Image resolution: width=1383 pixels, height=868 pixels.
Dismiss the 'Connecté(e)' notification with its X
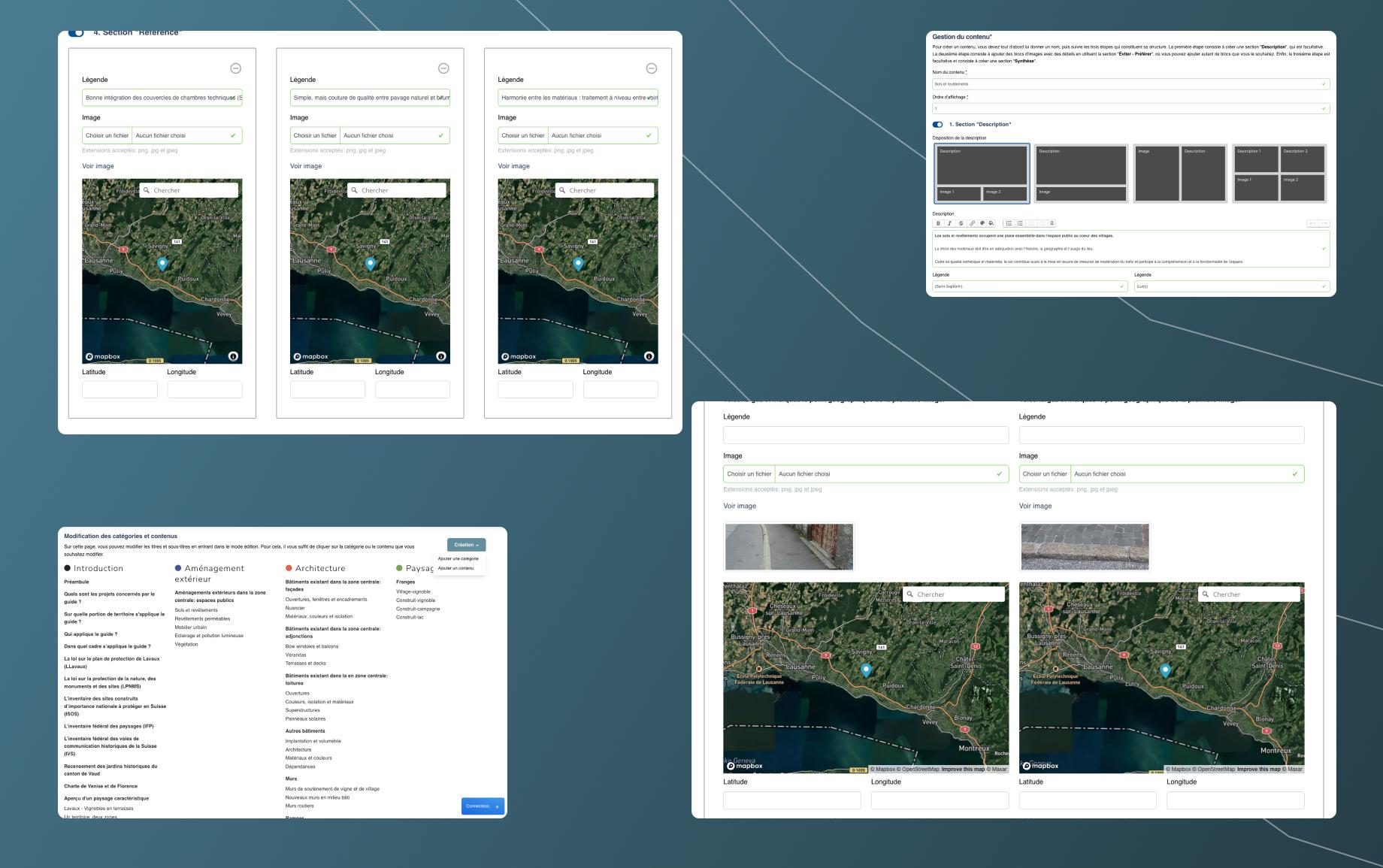tap(497, 806)
